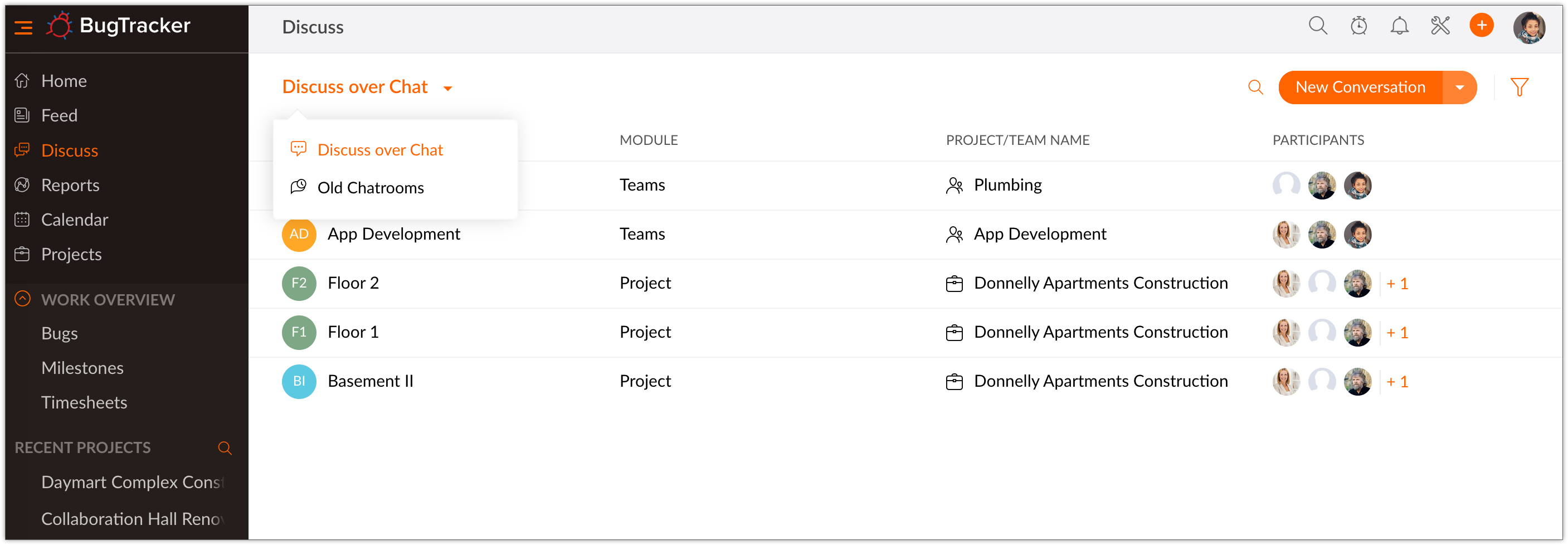Go to Reports in sidebar

point(70,185)
